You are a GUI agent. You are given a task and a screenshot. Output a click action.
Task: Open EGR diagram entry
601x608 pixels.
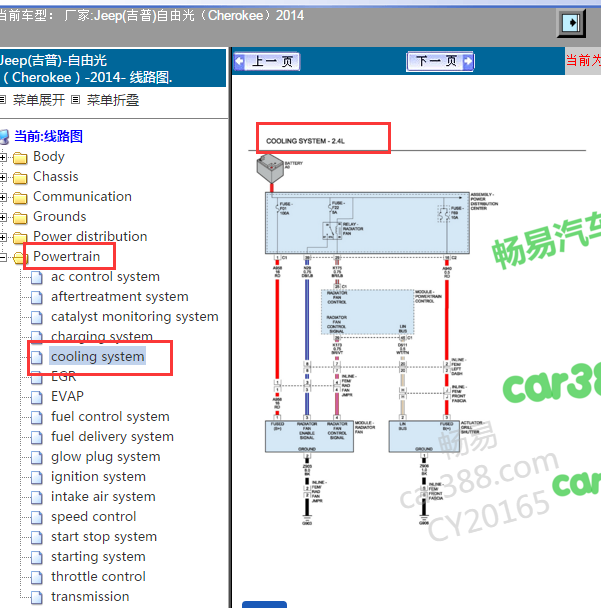pyautogui.click(x=64, y=377)
